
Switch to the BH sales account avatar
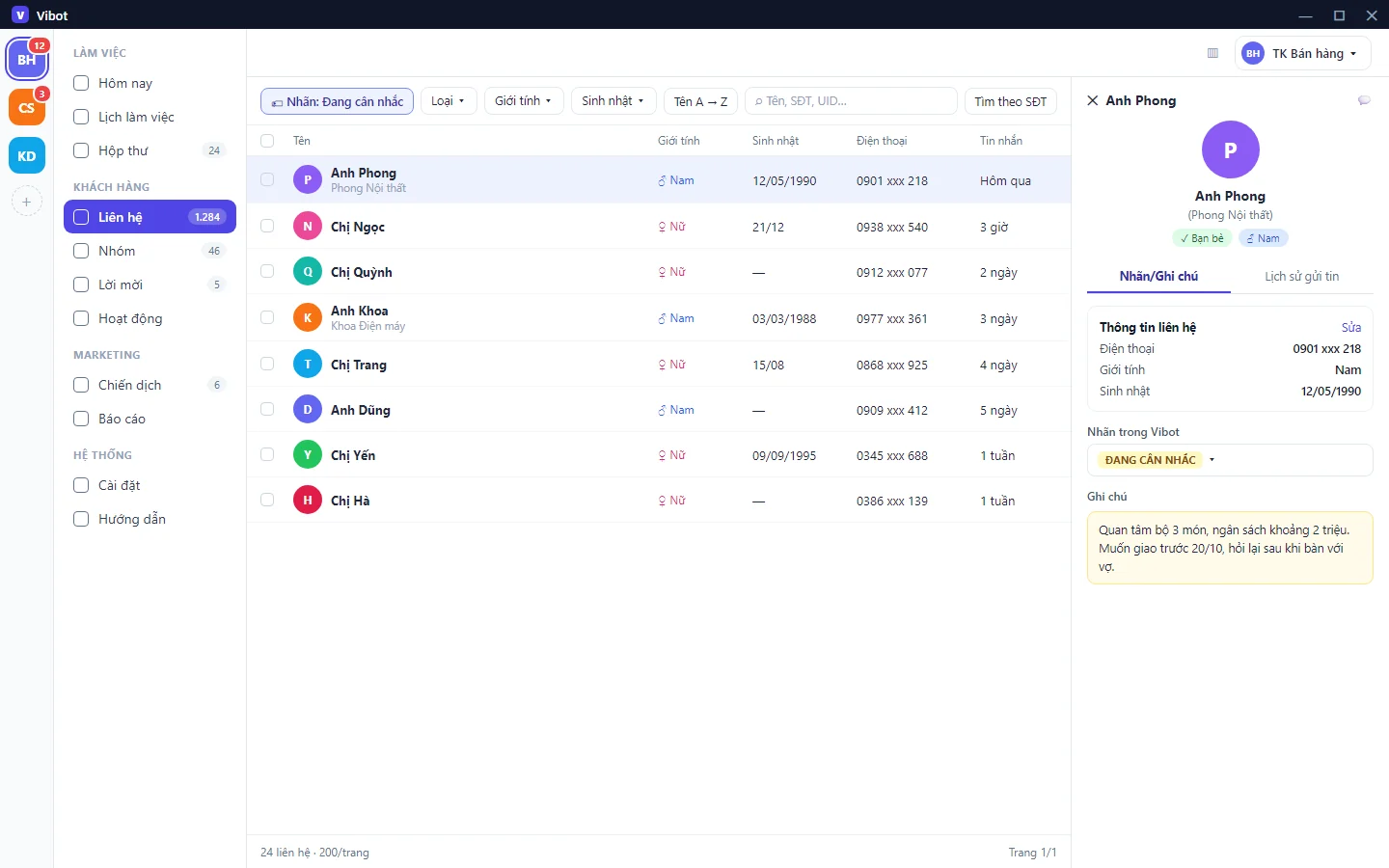coord(27,60)
